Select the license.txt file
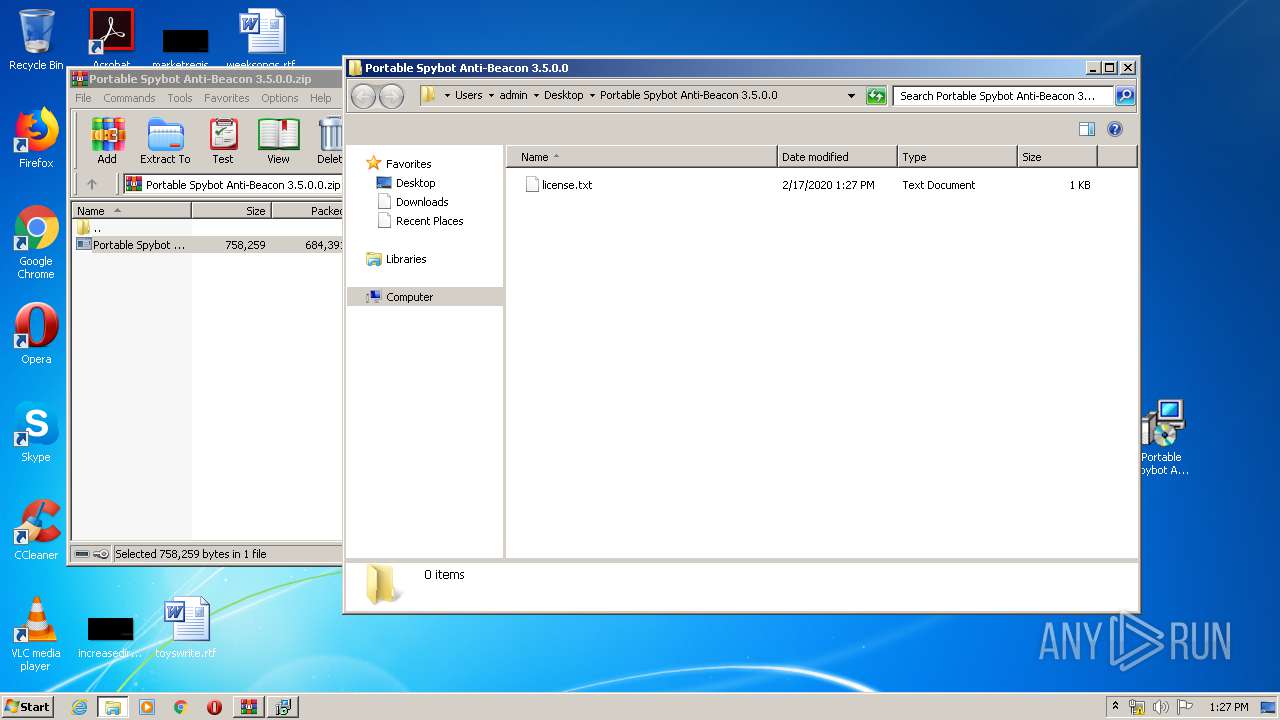This screenshot has width=1280, height=720. [x=566, y=185]
